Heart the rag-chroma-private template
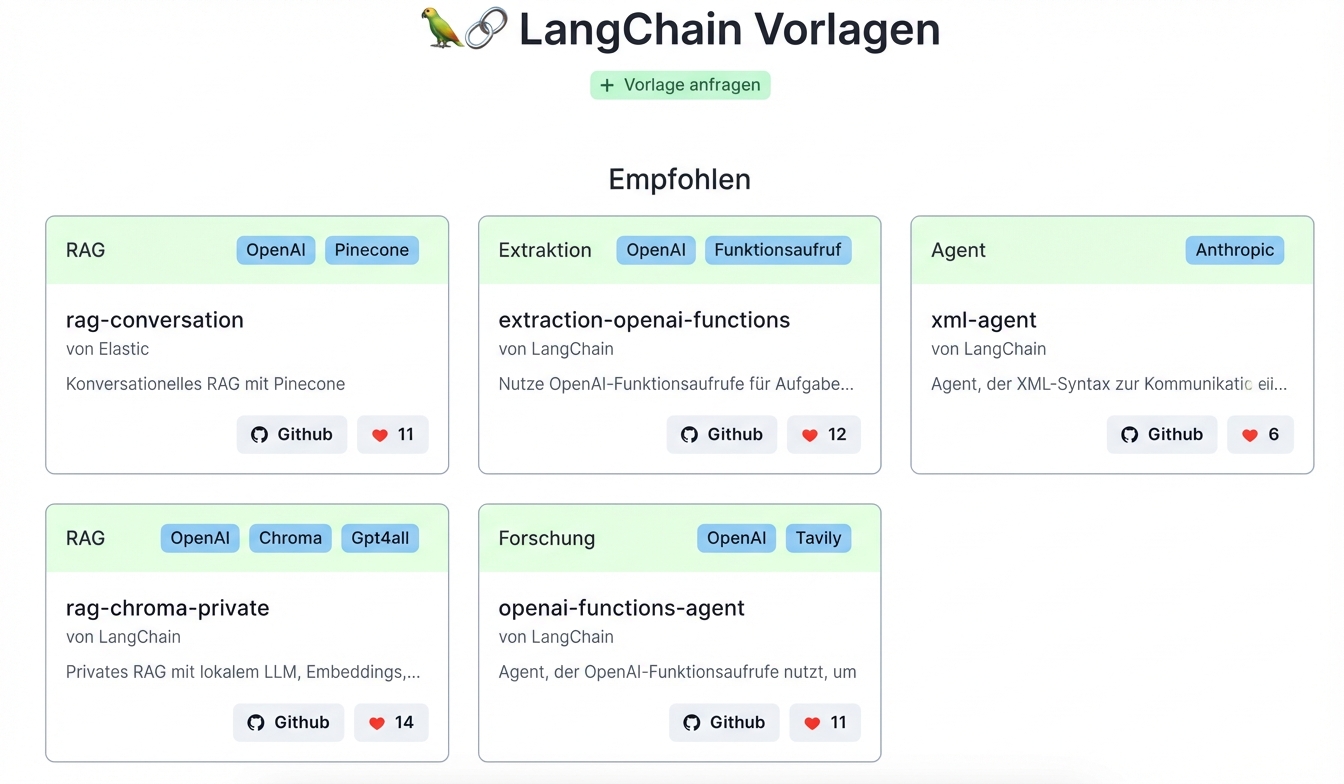1344x784 pixels. click(x=390, y=722)
